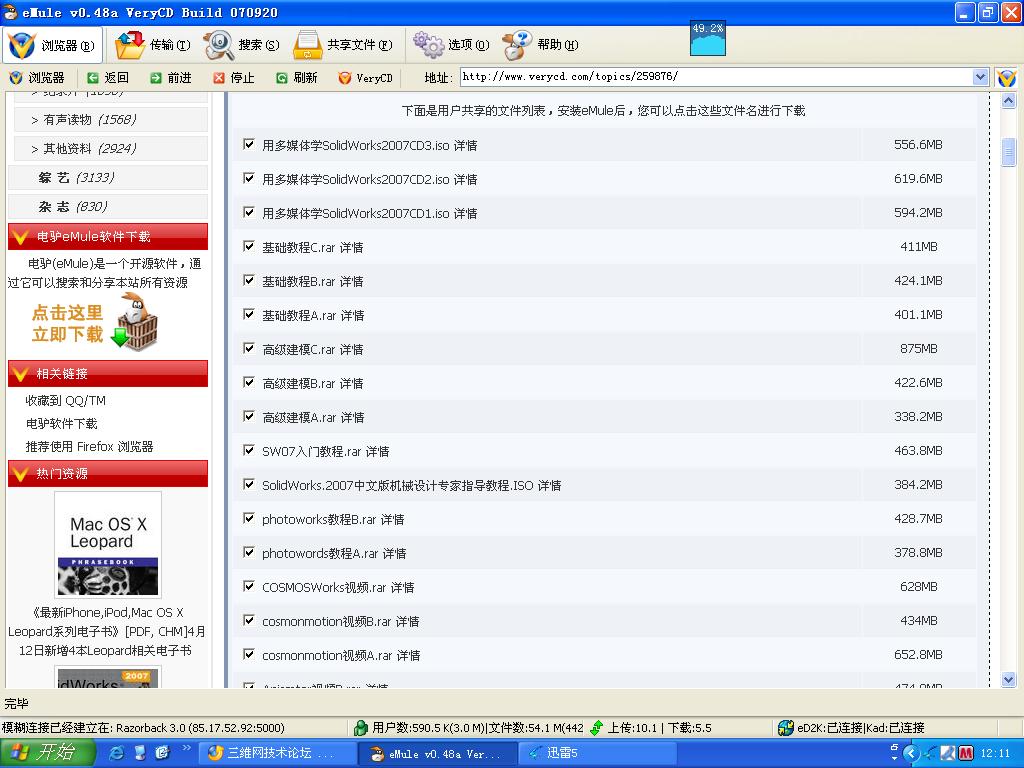Switch to 三维网技术论坛 taskbar window
The width and height of the screenshot is (1024, 768).
[276, 753]
